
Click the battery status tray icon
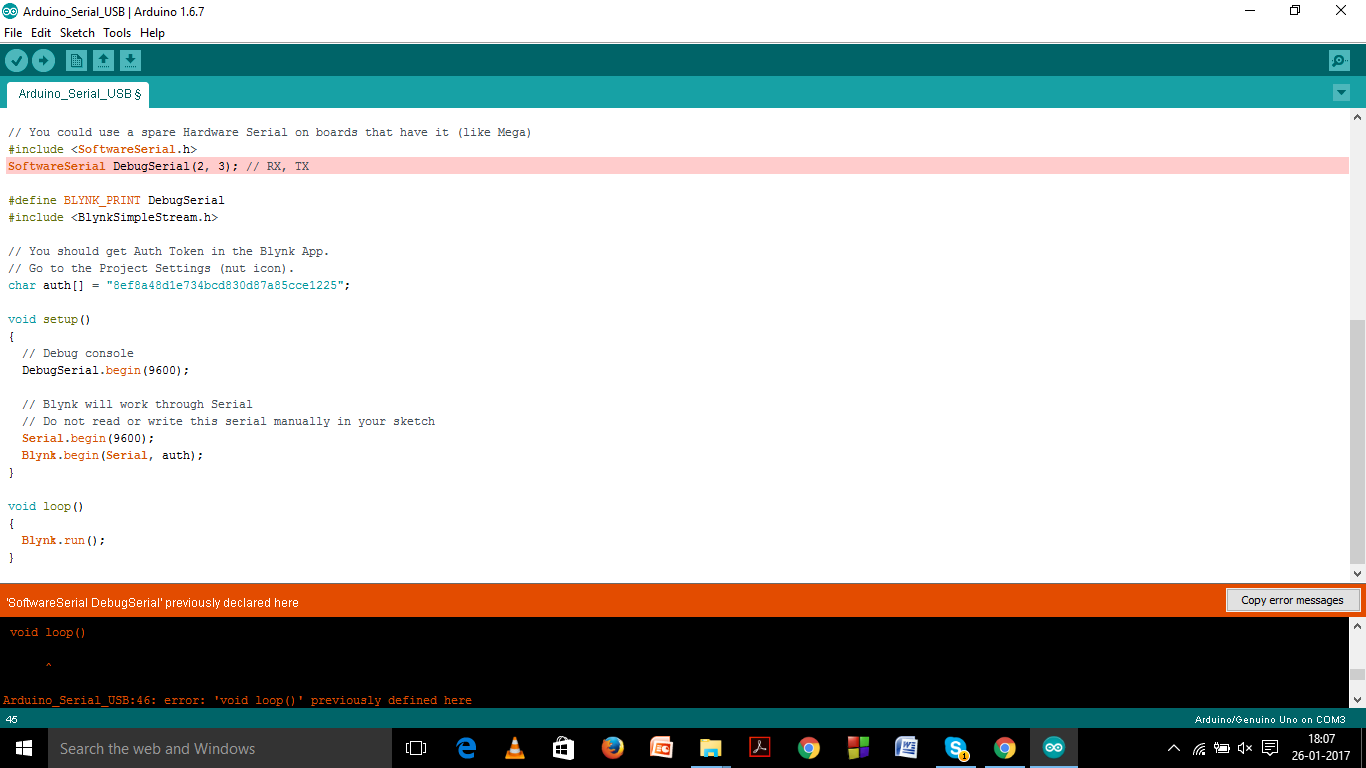pos(1222,748)
